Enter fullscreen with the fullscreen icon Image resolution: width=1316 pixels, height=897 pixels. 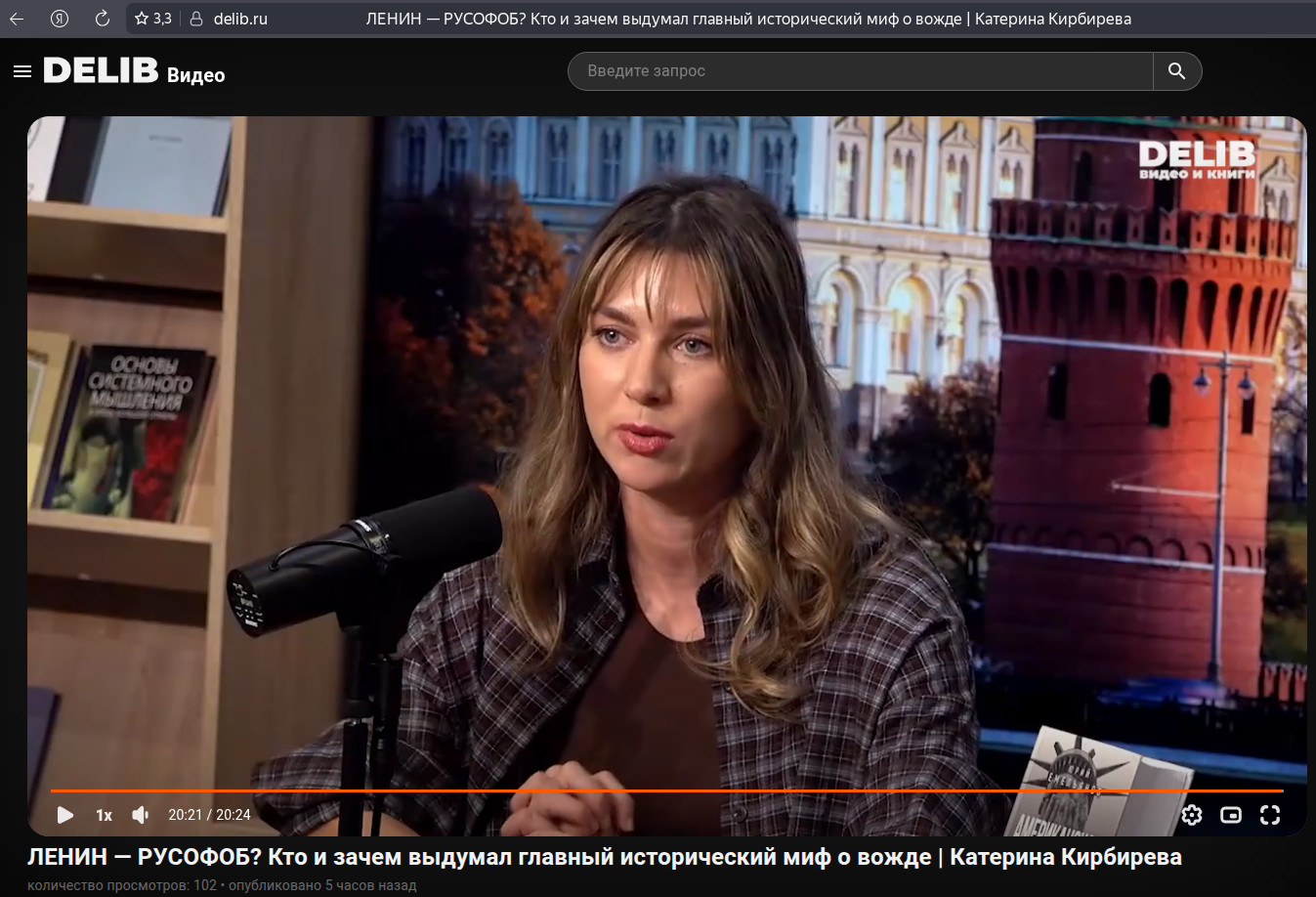click(x=1270, y=815)
